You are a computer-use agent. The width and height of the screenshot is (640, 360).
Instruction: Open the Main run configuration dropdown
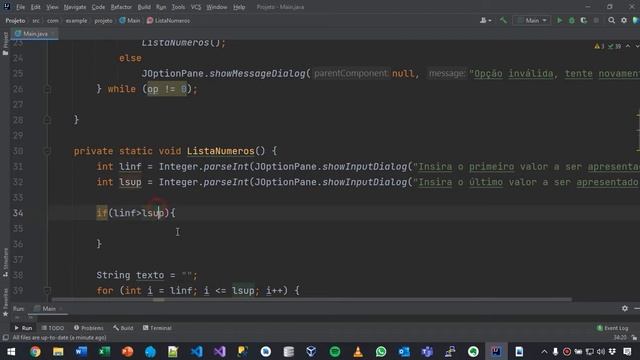[x=532, y=20]
